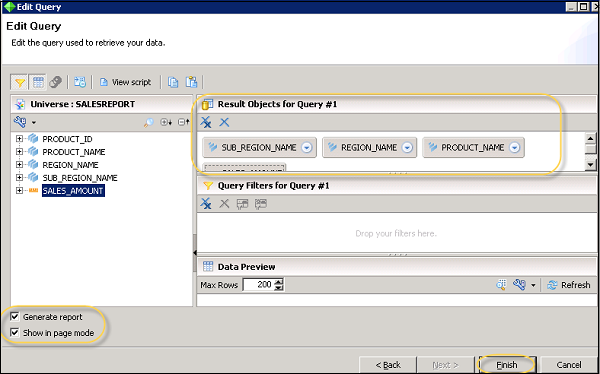The image size is (600, 374).
Task: Click the copy icon next to View script
Action: (173, 82)
